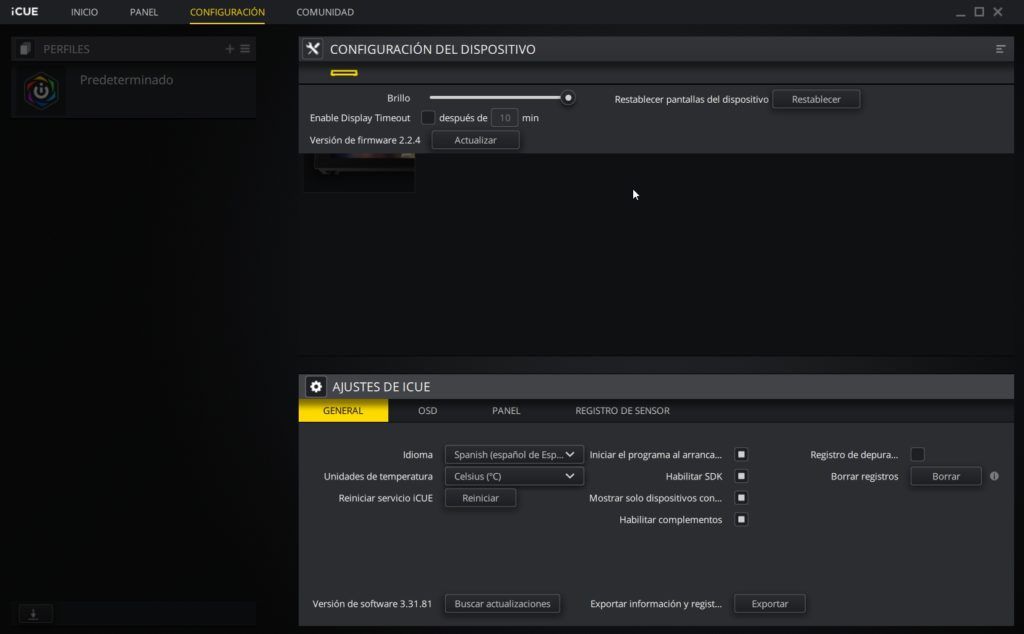Toggle Habilitar SDK checkbox
1024x634 pixels.
click(741, 476)
